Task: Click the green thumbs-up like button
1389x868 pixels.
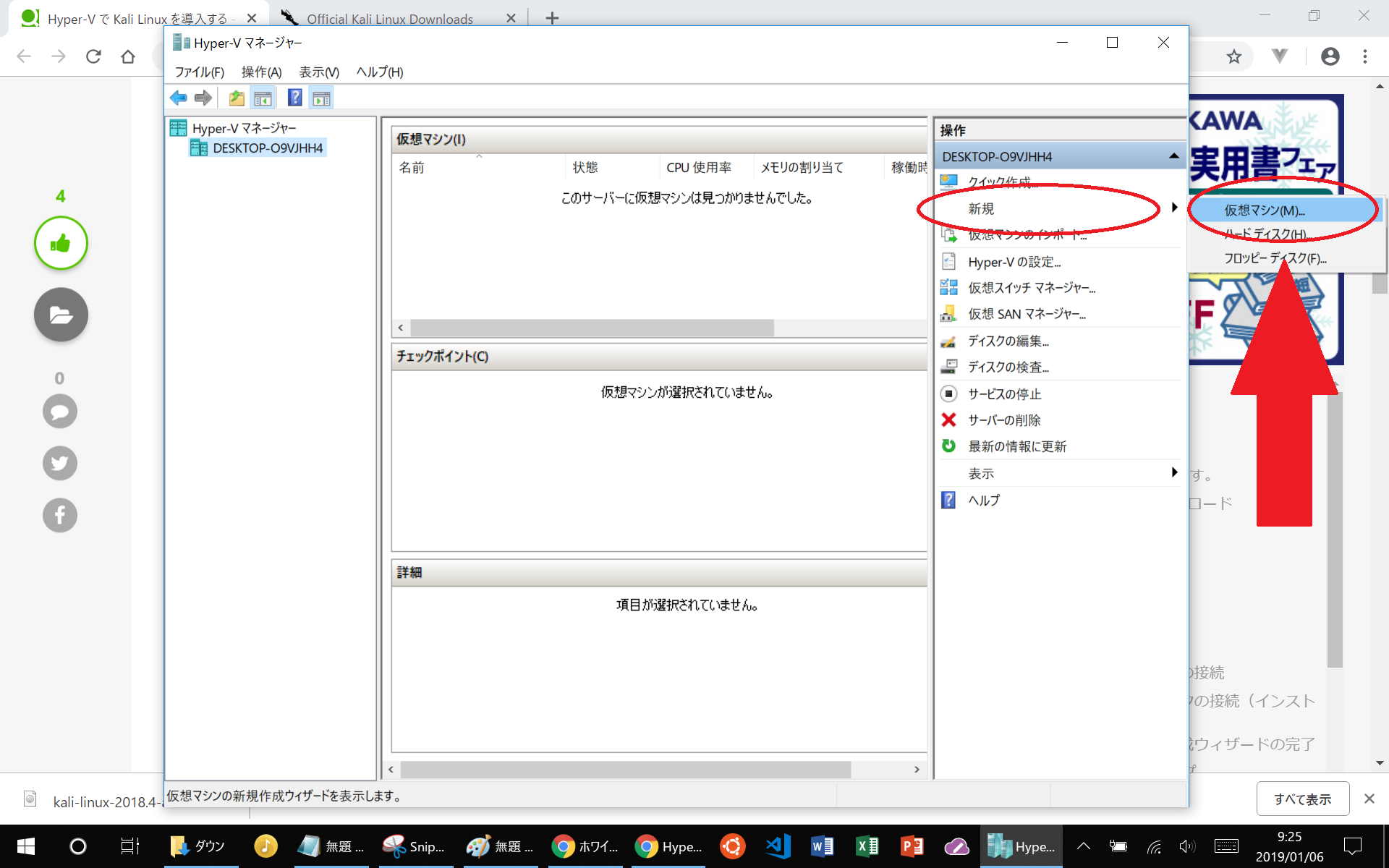Action: tap(61, 243)
